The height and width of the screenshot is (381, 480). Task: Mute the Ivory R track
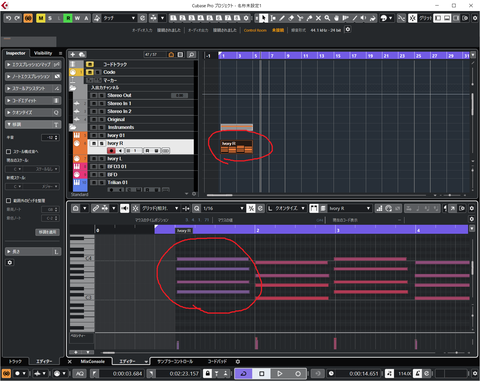click(x=94, y=143)
